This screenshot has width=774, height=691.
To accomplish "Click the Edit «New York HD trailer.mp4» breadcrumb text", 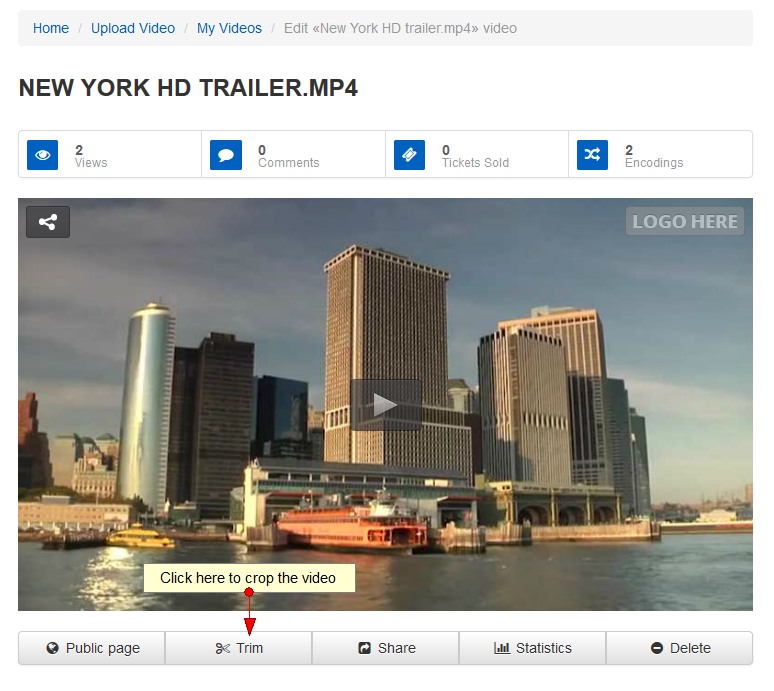I will tap(400, 28).
